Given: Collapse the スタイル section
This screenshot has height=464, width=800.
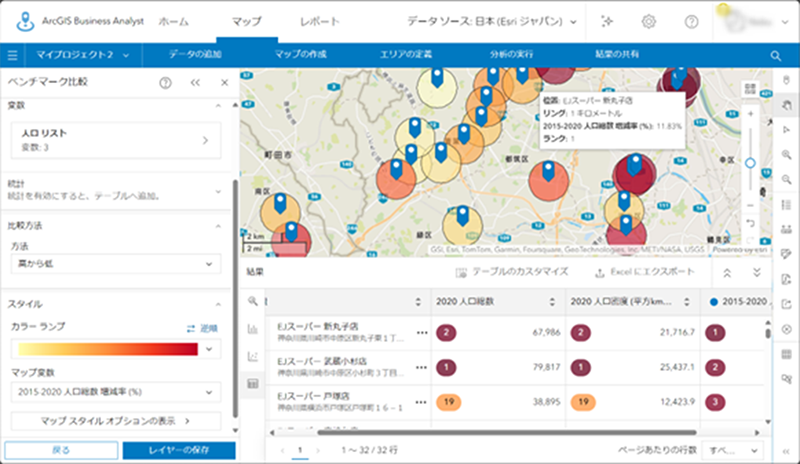Looking at the screenshot, I should tap(218, 305).
